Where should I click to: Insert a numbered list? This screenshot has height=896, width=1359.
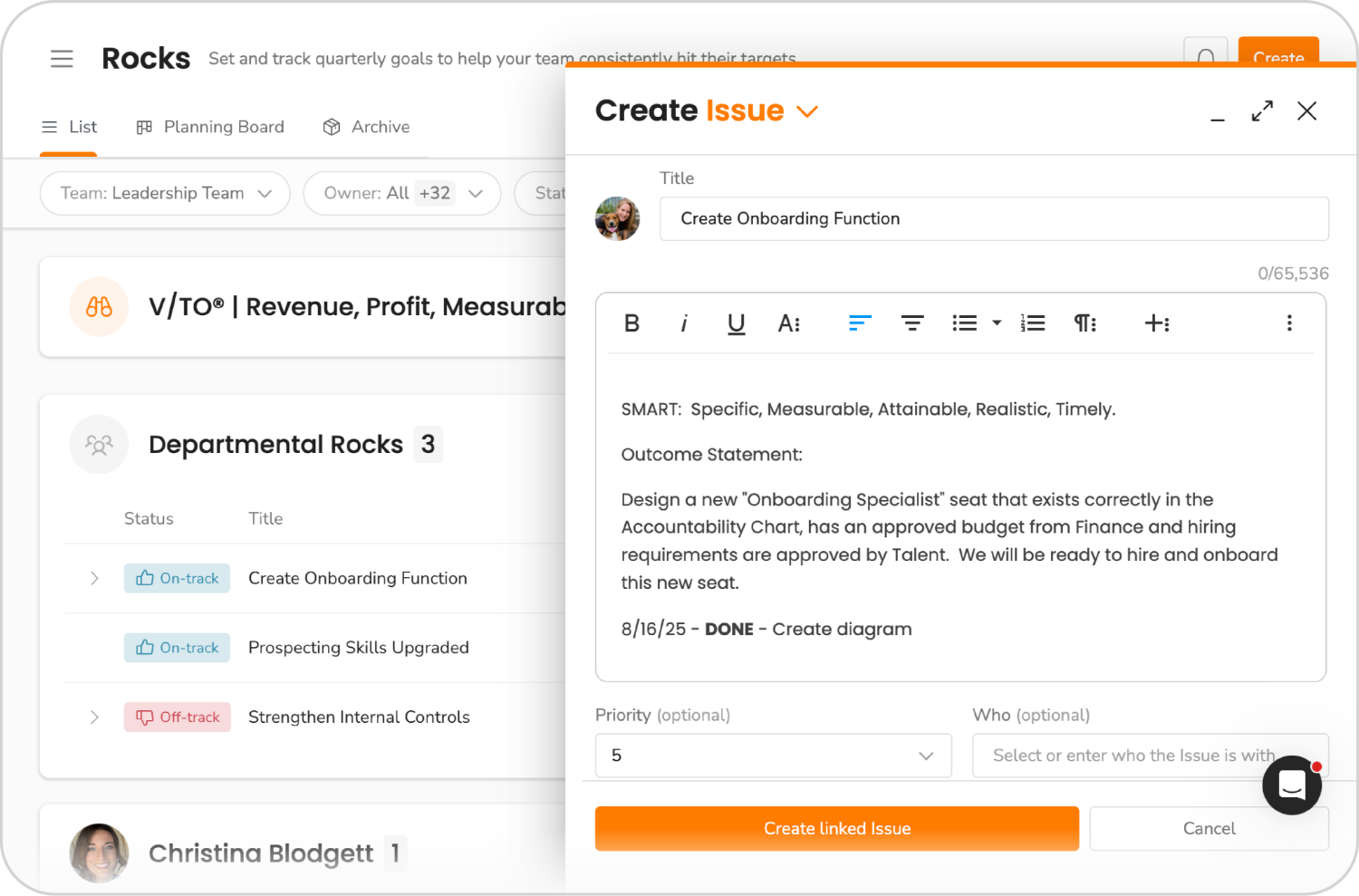click(1032, 323)
